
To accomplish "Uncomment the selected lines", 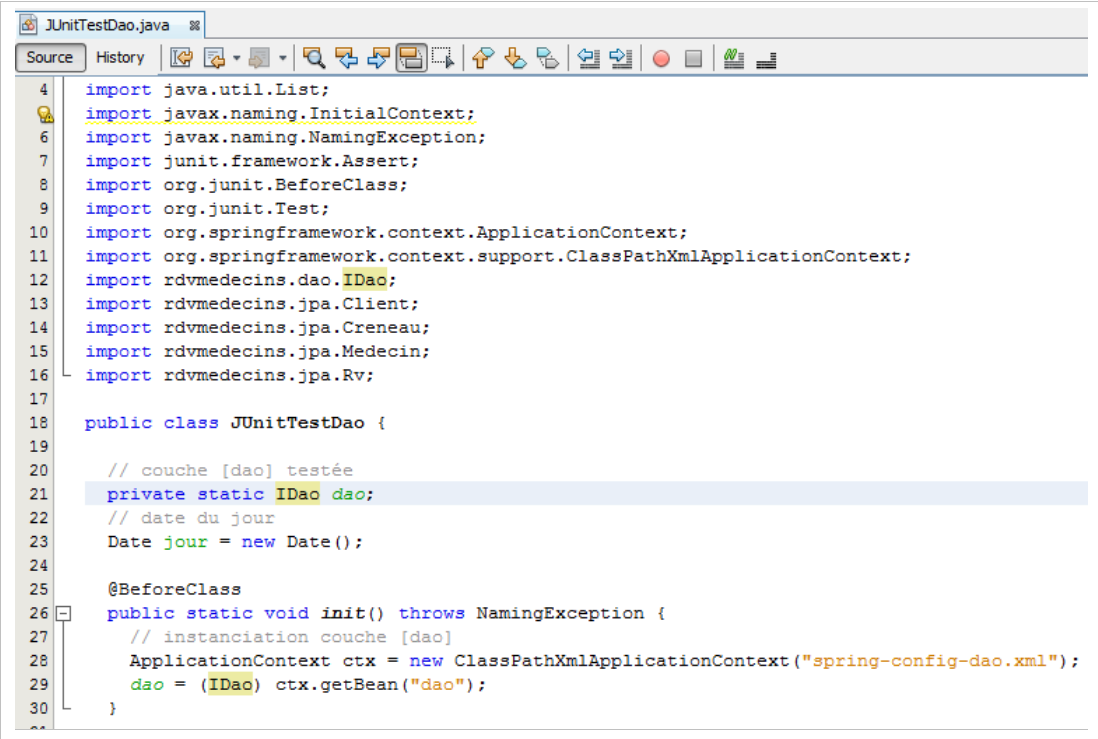I will point(766,59).
